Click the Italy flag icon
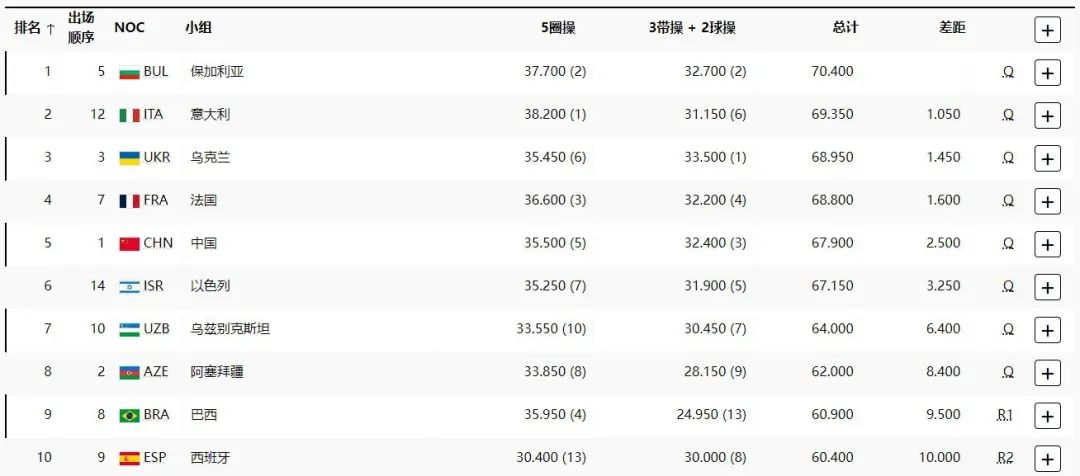 [129, 115]
